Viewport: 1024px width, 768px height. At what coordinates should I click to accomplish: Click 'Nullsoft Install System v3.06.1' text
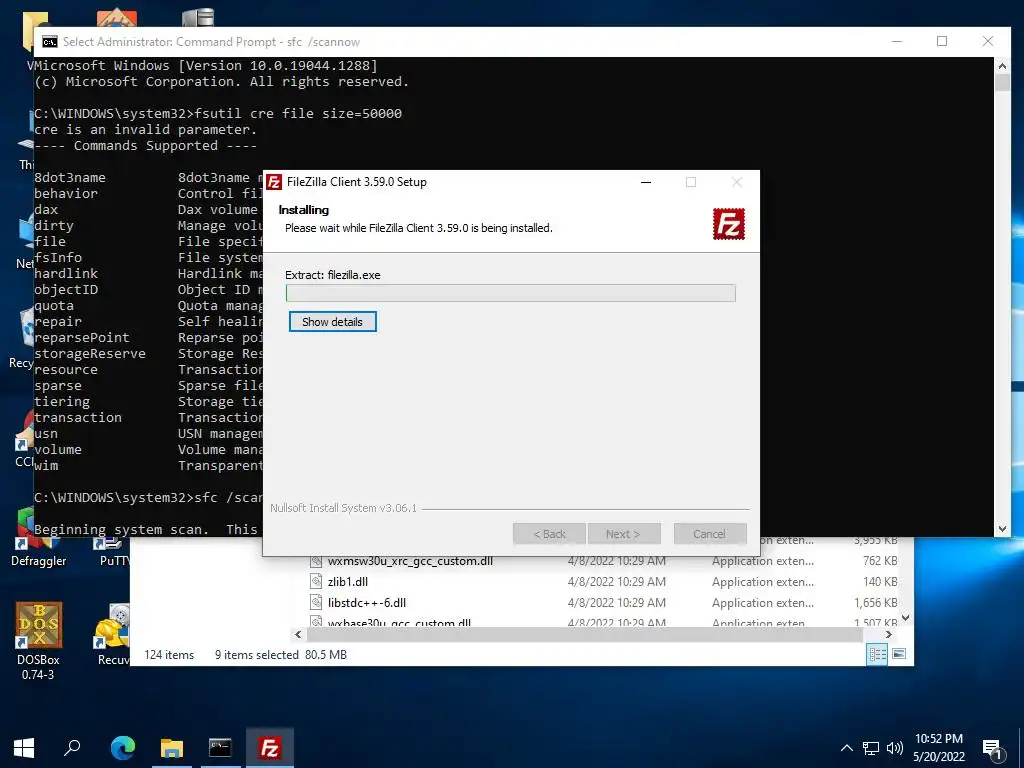click(344, 508)
